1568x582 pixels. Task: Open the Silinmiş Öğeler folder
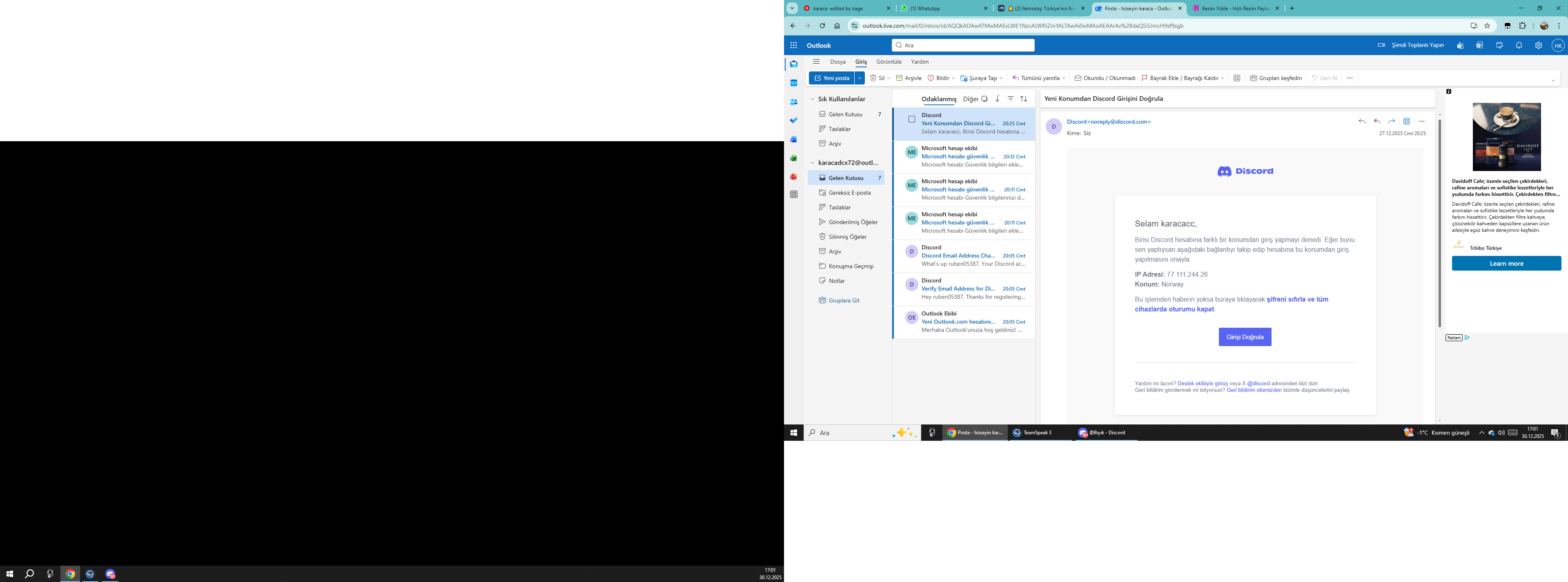point(846,237)
